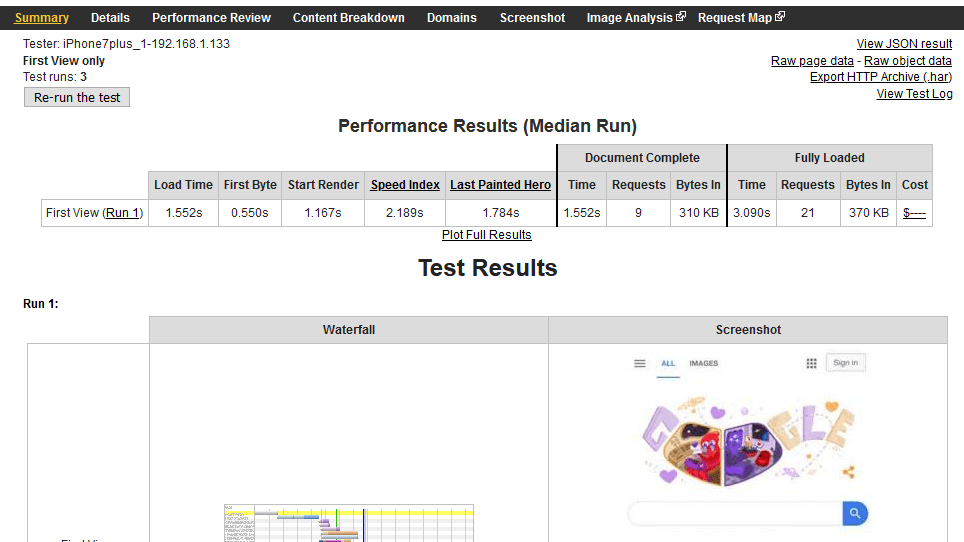Open the Domains tab
The width and height of the screenshot is (964, 542).
tap(452, 18)
